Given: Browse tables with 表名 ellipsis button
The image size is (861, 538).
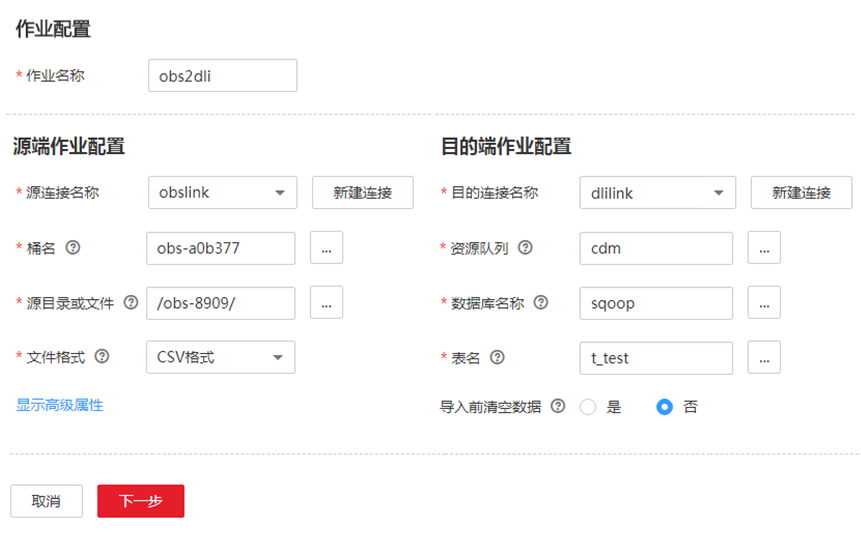Looking at the screenshot, I should [x=764, y=357].
